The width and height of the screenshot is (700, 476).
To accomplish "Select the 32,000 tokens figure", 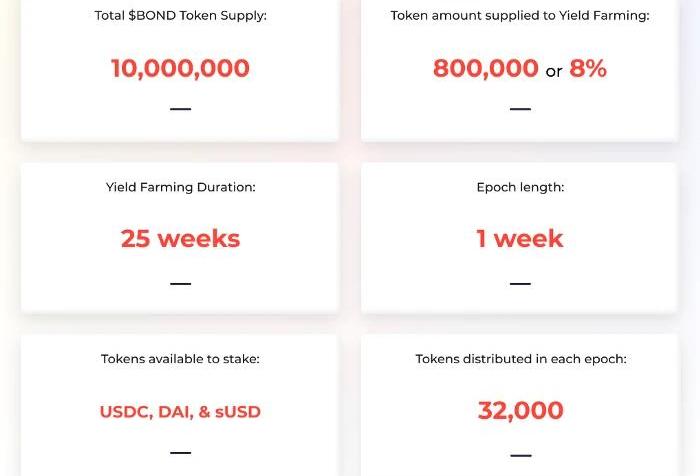I will point(520,411).
